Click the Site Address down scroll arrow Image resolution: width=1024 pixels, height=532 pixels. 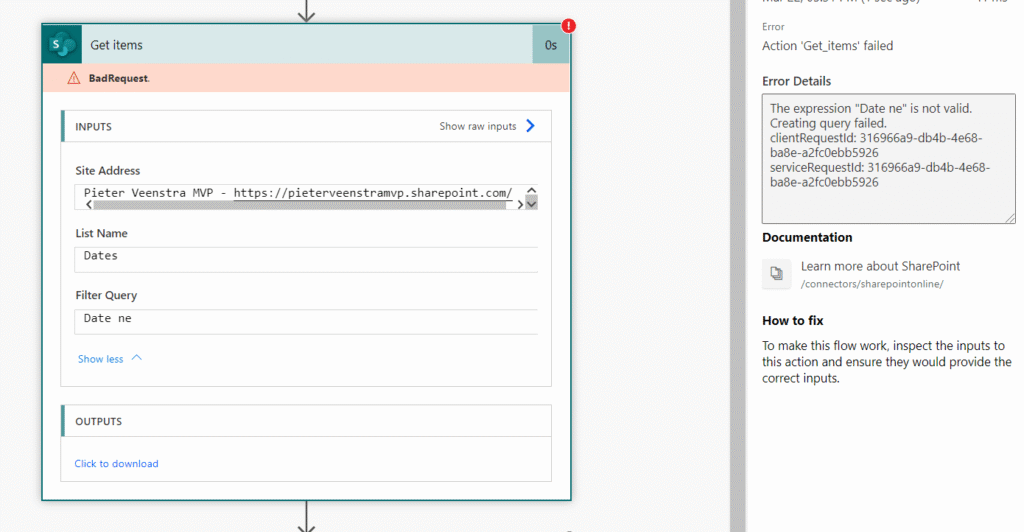532,204
